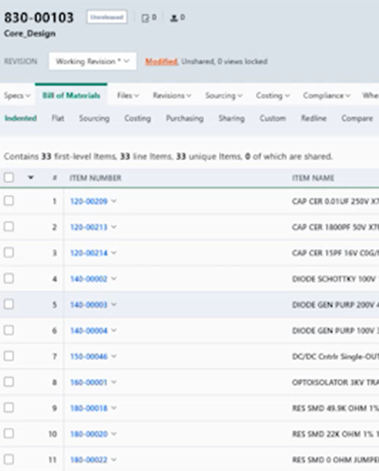Open item 120-00214 link

click(89, 253)
